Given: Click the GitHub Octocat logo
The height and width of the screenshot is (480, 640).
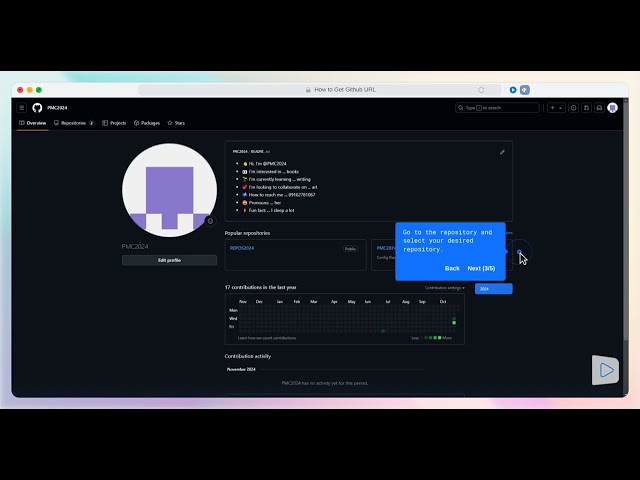Looking at the screenshot, I should [x=37, y=108].
